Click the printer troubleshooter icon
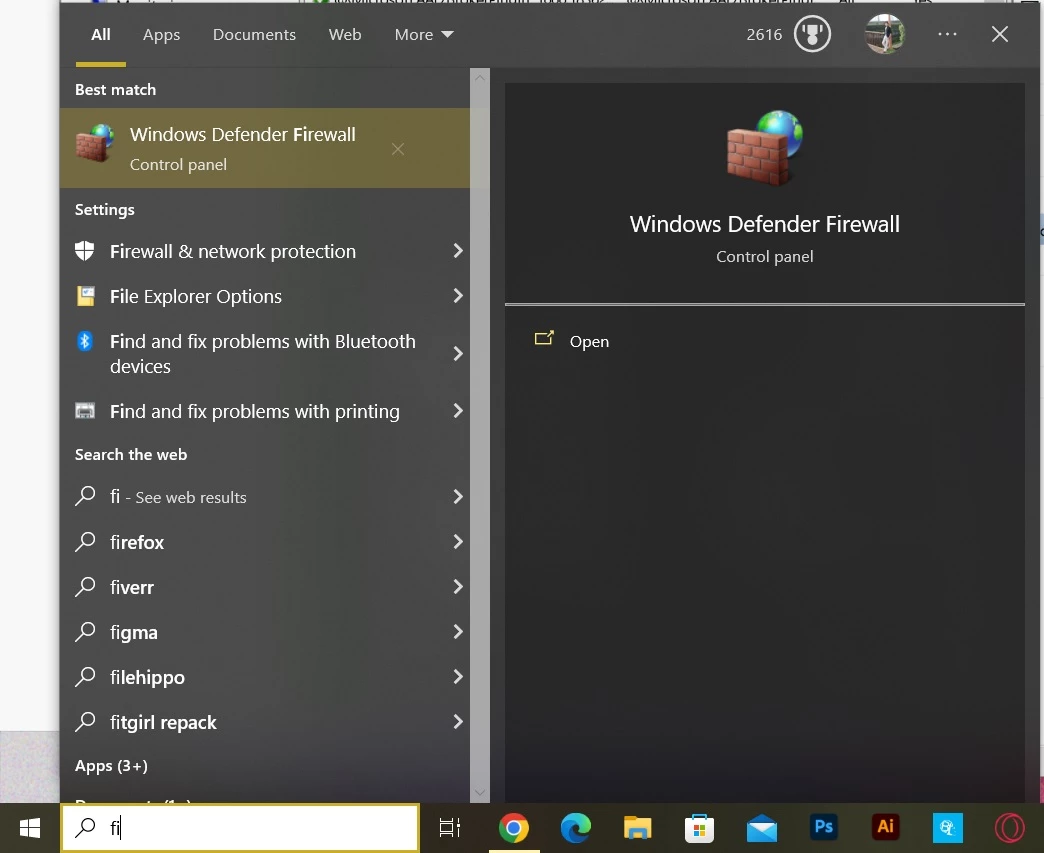The image size is (1044, 853). [85, 411]
